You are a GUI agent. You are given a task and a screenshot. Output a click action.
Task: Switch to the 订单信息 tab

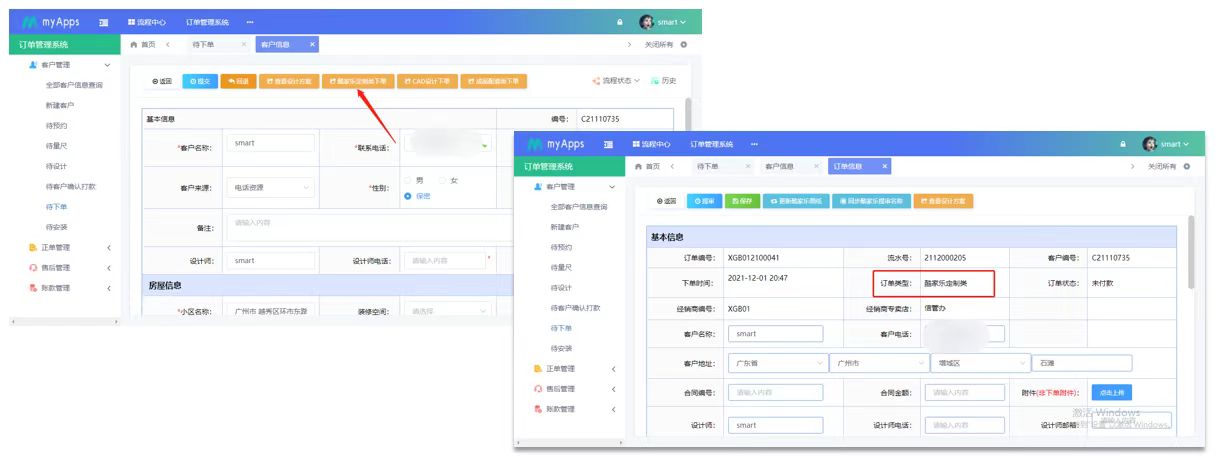point(848,166)
